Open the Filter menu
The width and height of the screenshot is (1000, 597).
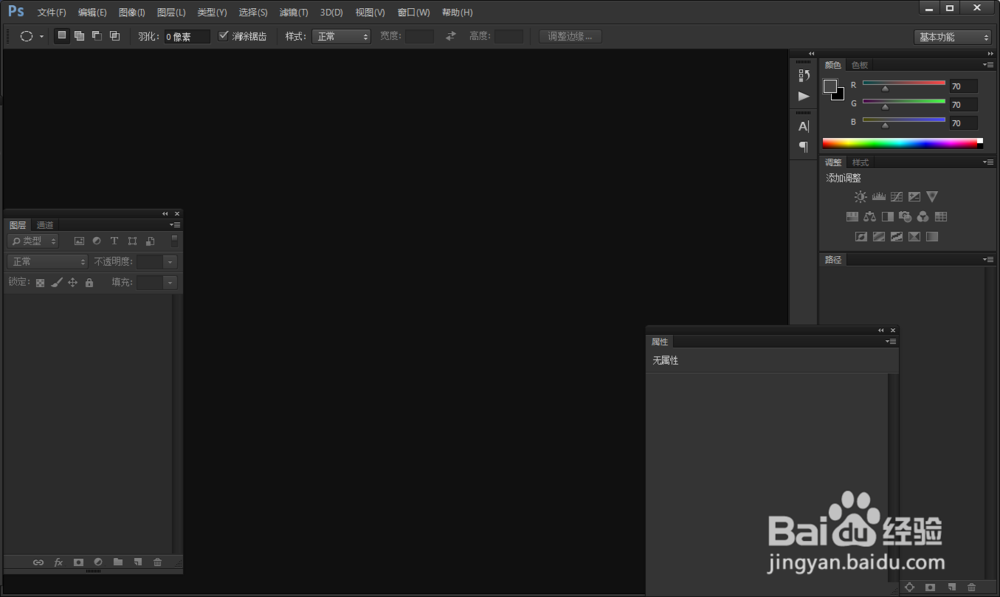tap(293, 13)
